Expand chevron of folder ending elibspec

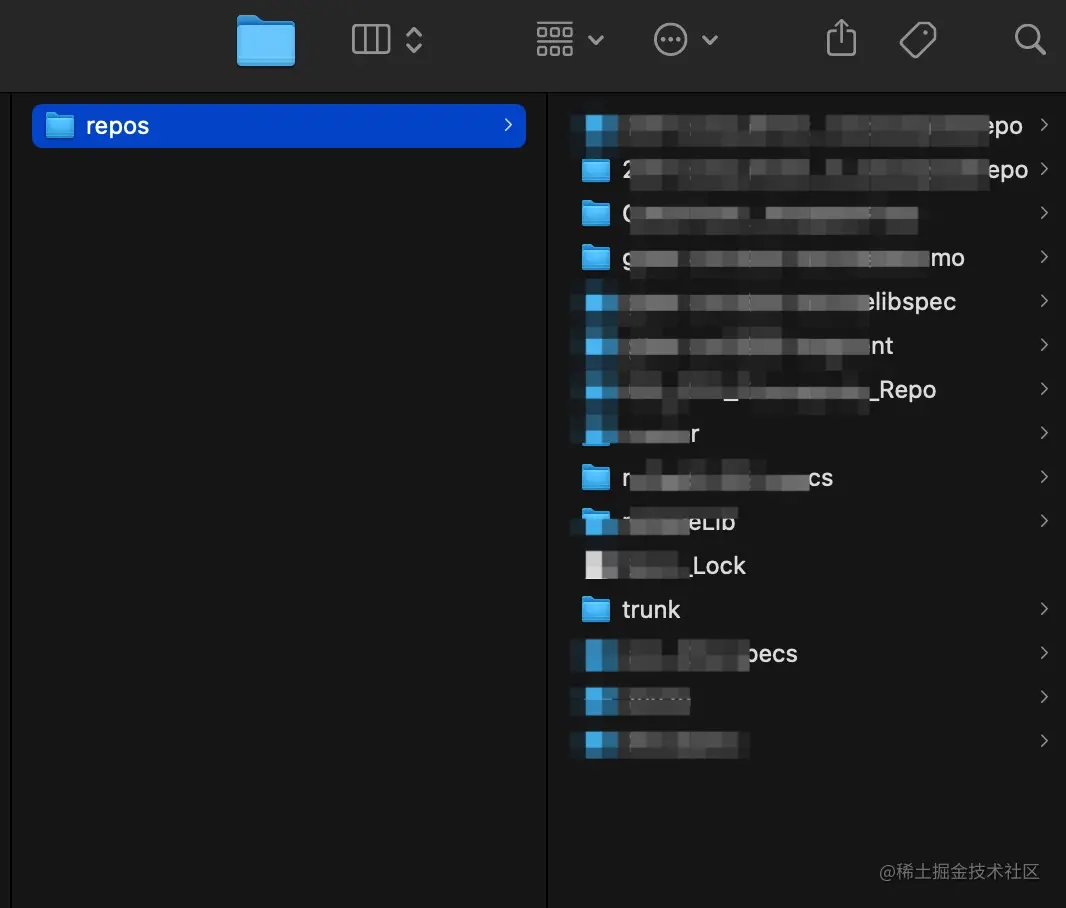pos(1044,300)
